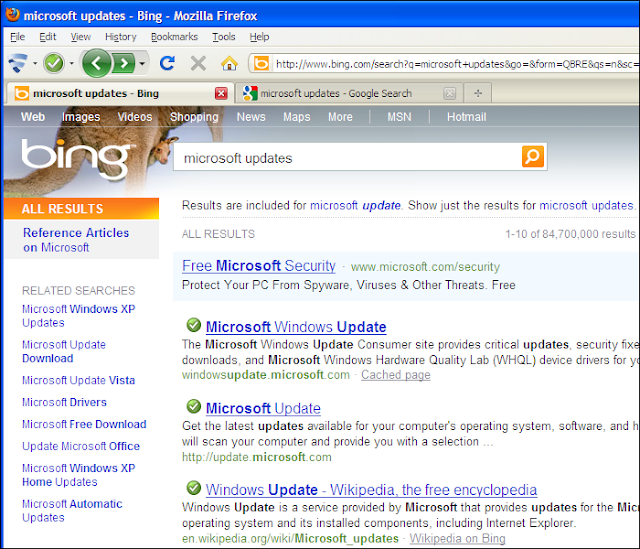Click green checkmark beside Microsoft Windows Update
The image size is (640, 549).
(x=193, y=325)
